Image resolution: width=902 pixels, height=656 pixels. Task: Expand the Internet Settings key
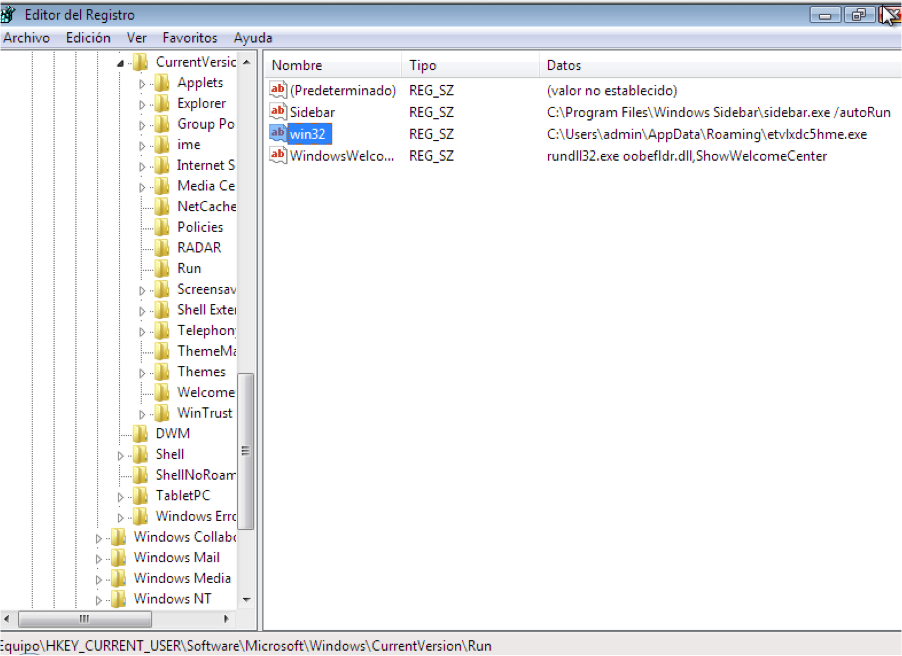coord(142,167)
